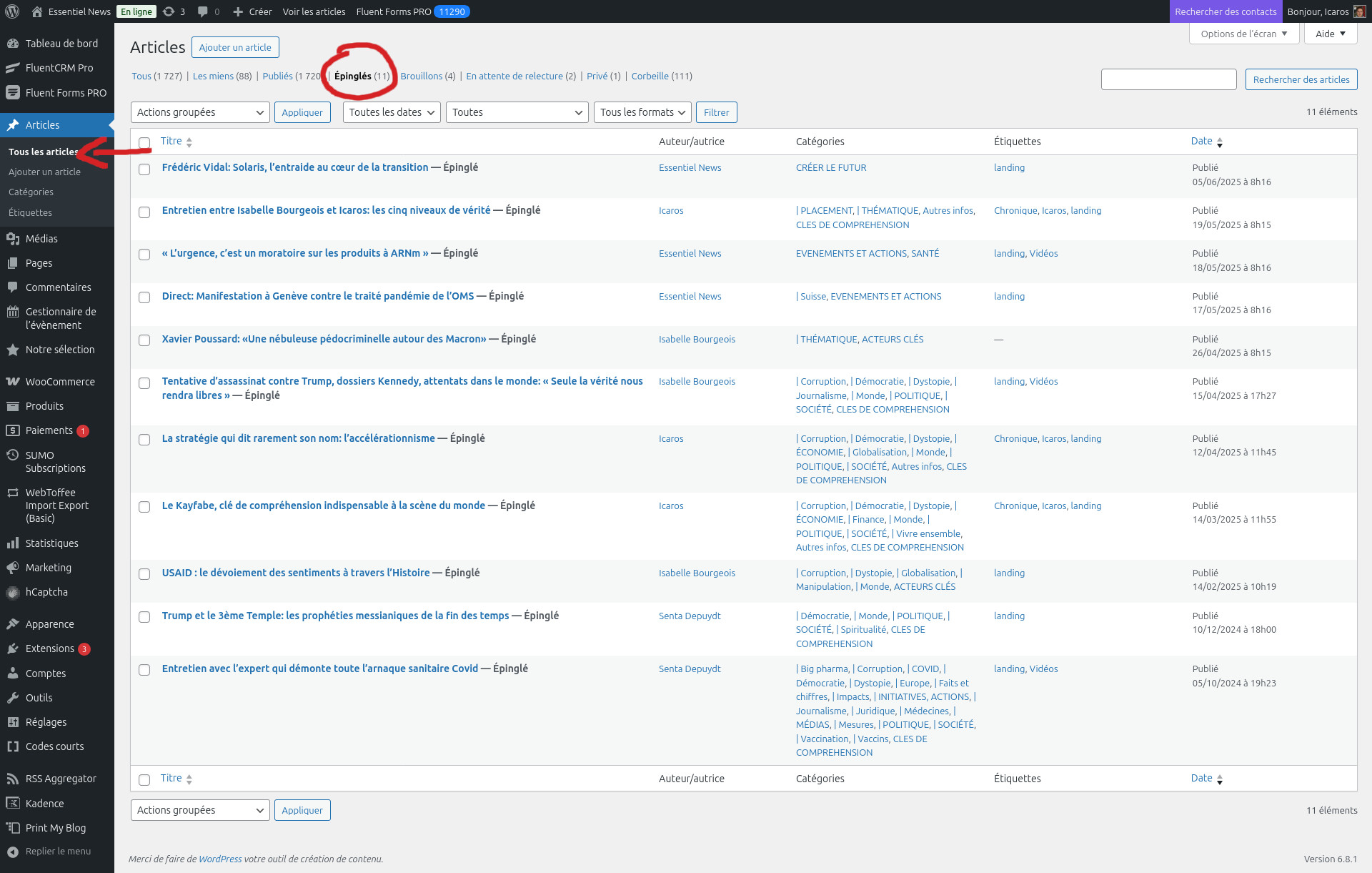Toggle the select-all checkbox in the table footer

[x=144, y=780]
